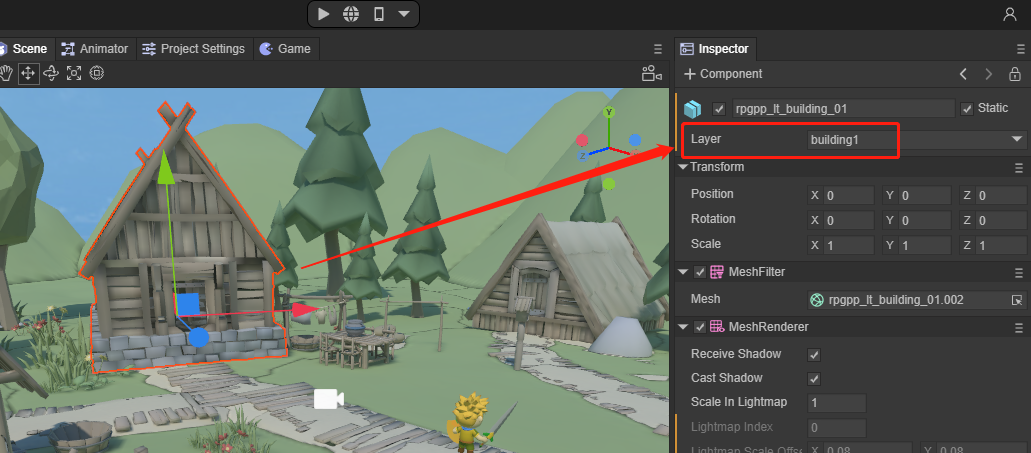This screenshot has width=1031, height=453.
Task: Select the hand pan tool
Action: coord(6,73)
